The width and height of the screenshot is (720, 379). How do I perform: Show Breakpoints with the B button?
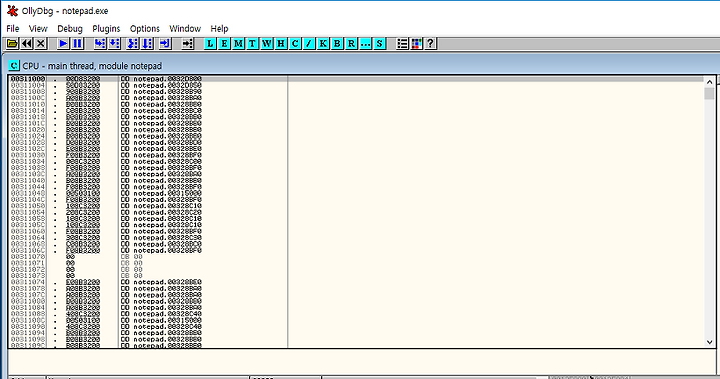pos(337,44)
